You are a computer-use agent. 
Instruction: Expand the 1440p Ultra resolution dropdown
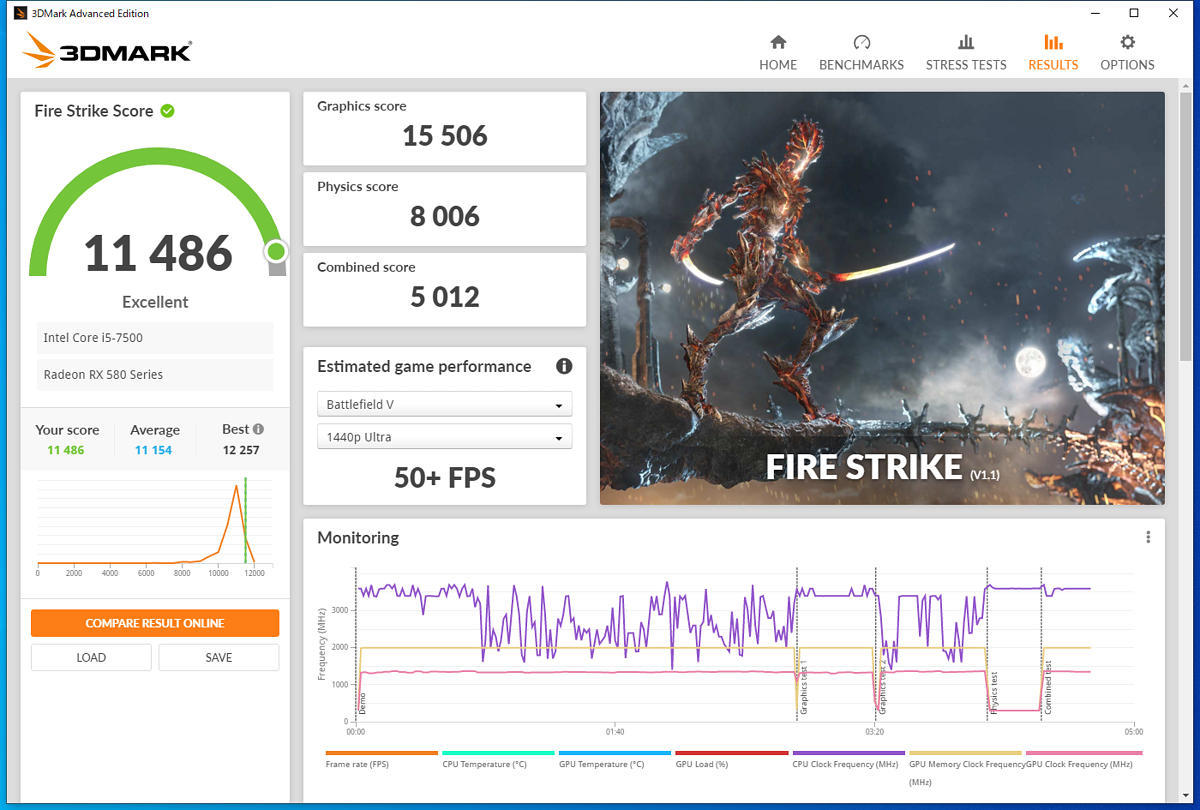pos(444,437)
